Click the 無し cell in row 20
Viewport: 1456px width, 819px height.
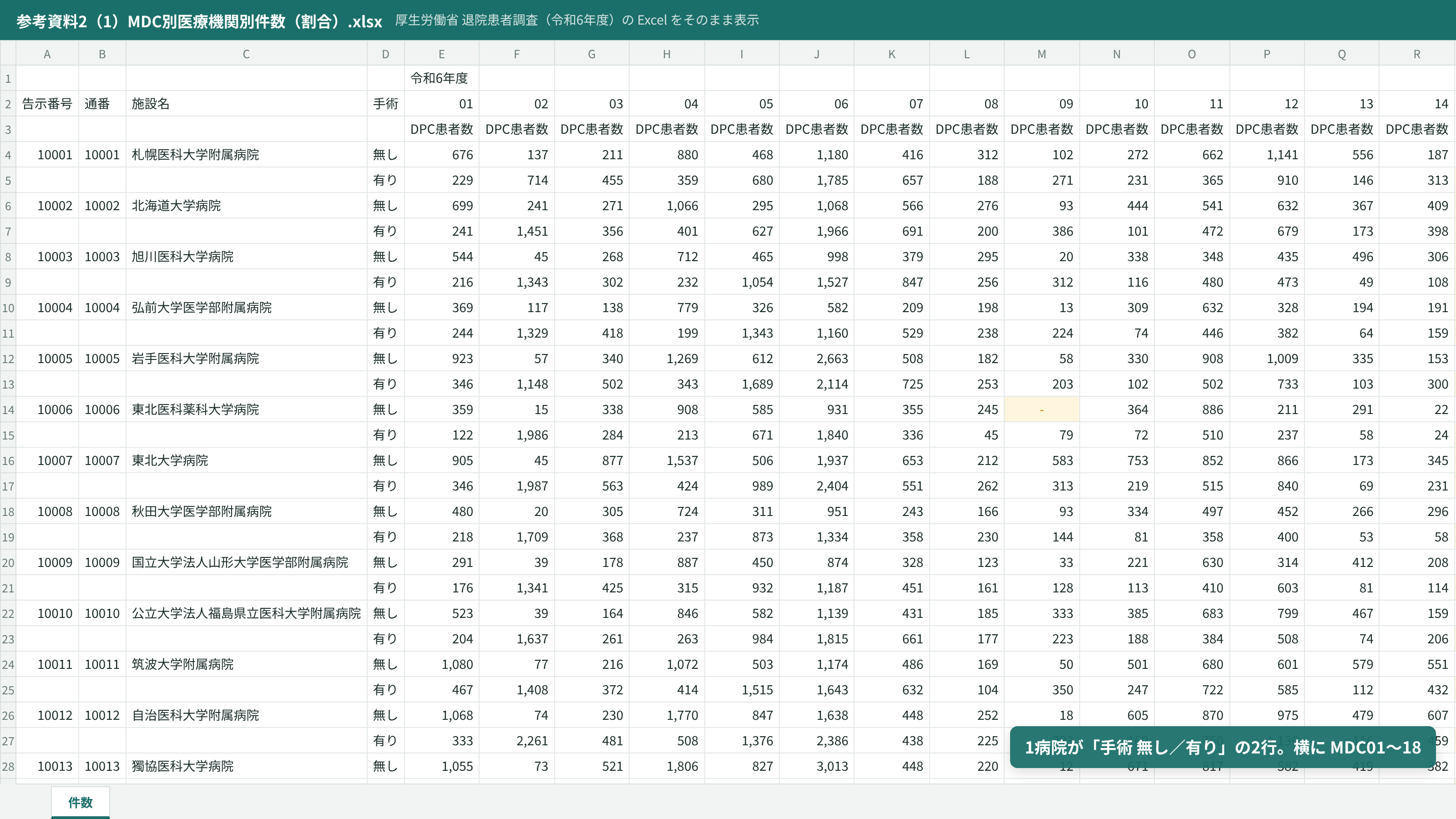(385, 562)
